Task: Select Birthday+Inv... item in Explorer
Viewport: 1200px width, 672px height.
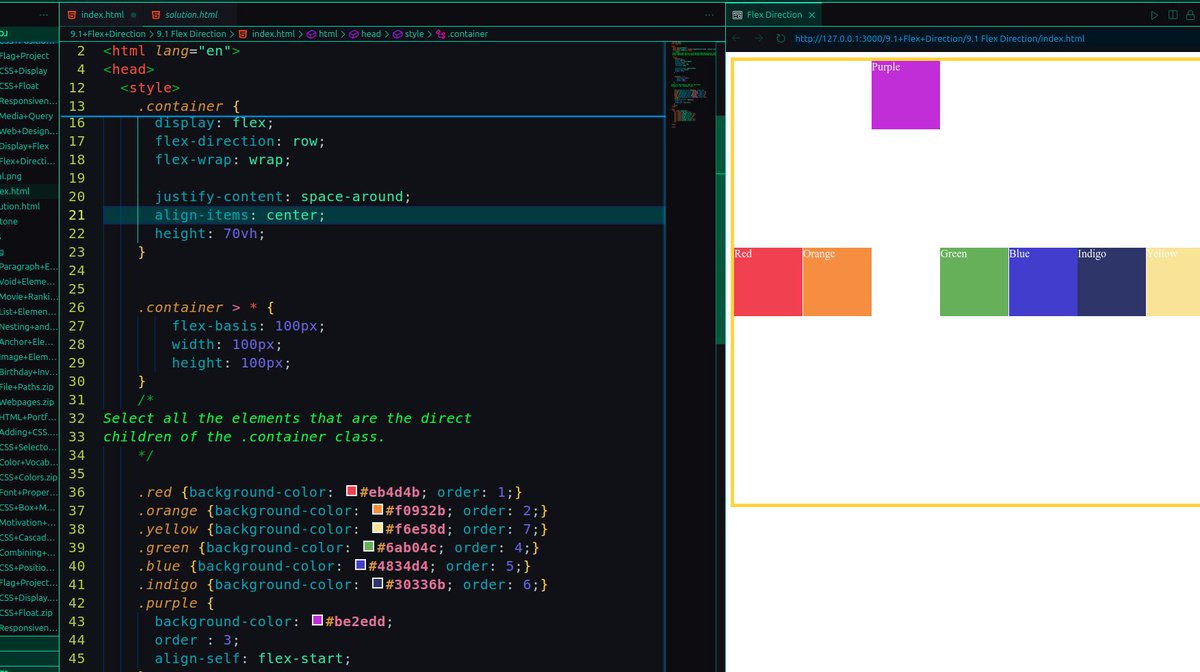Action: click(x=29, y=372)
